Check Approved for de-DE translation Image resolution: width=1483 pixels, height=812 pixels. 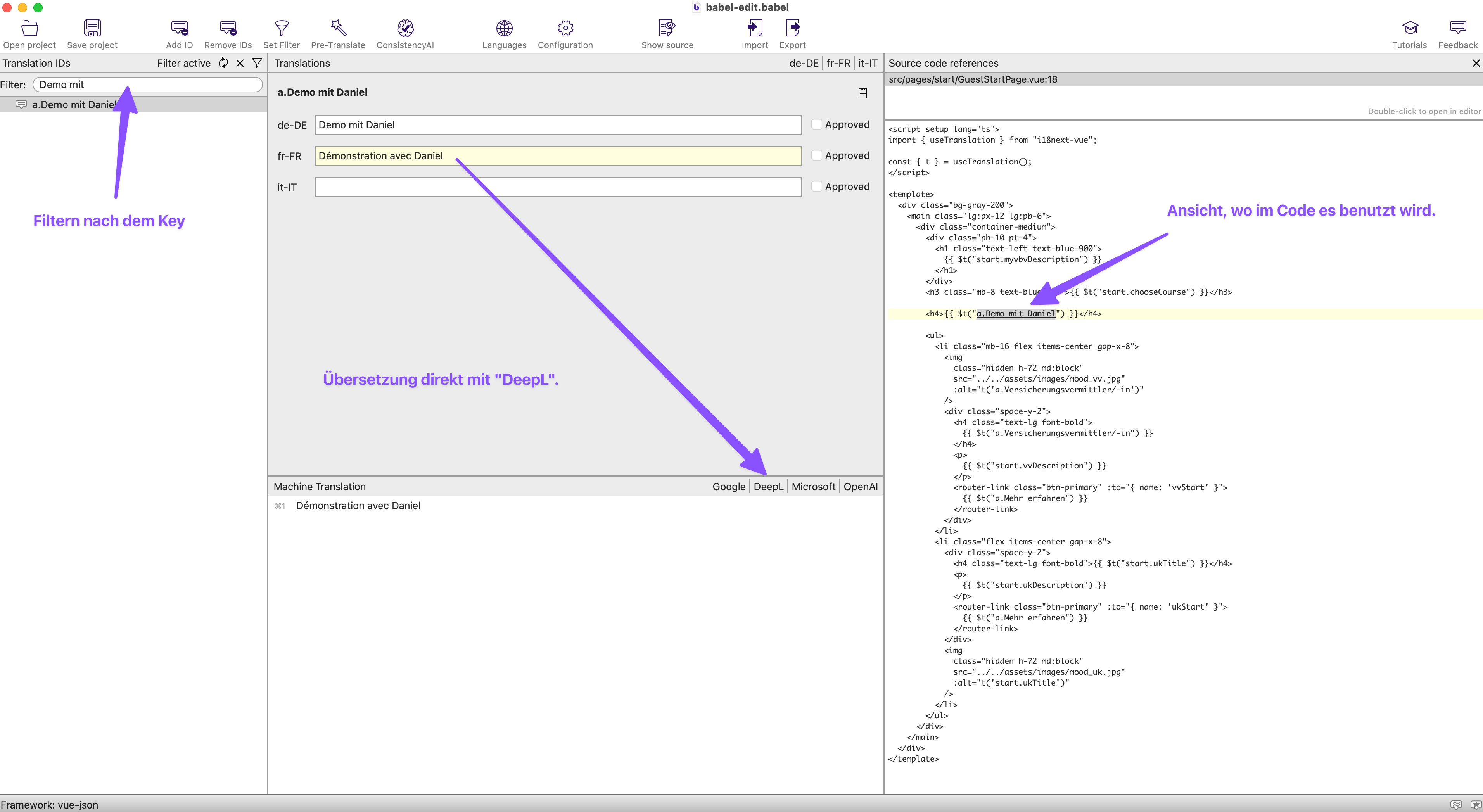point(816,124)
